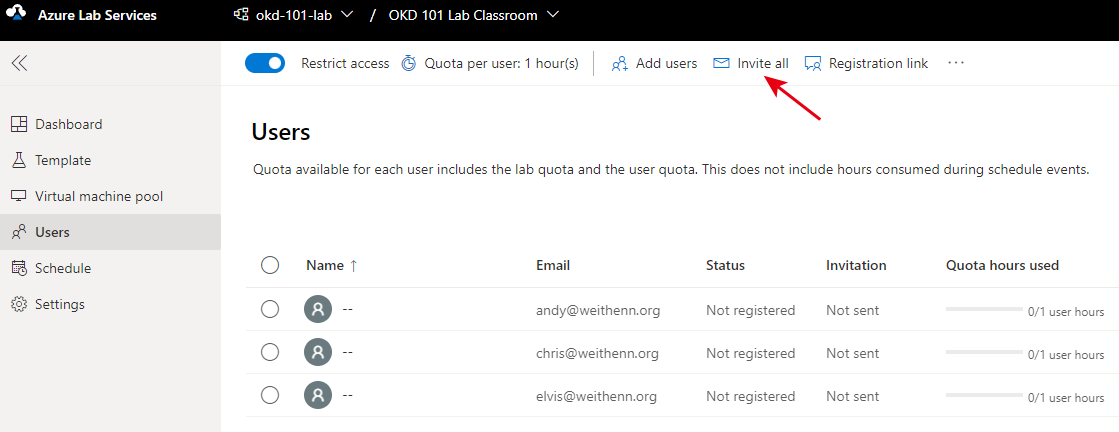
Task: Click the Virtual machine pool monitor icon
Action: [x=19, y=196]
